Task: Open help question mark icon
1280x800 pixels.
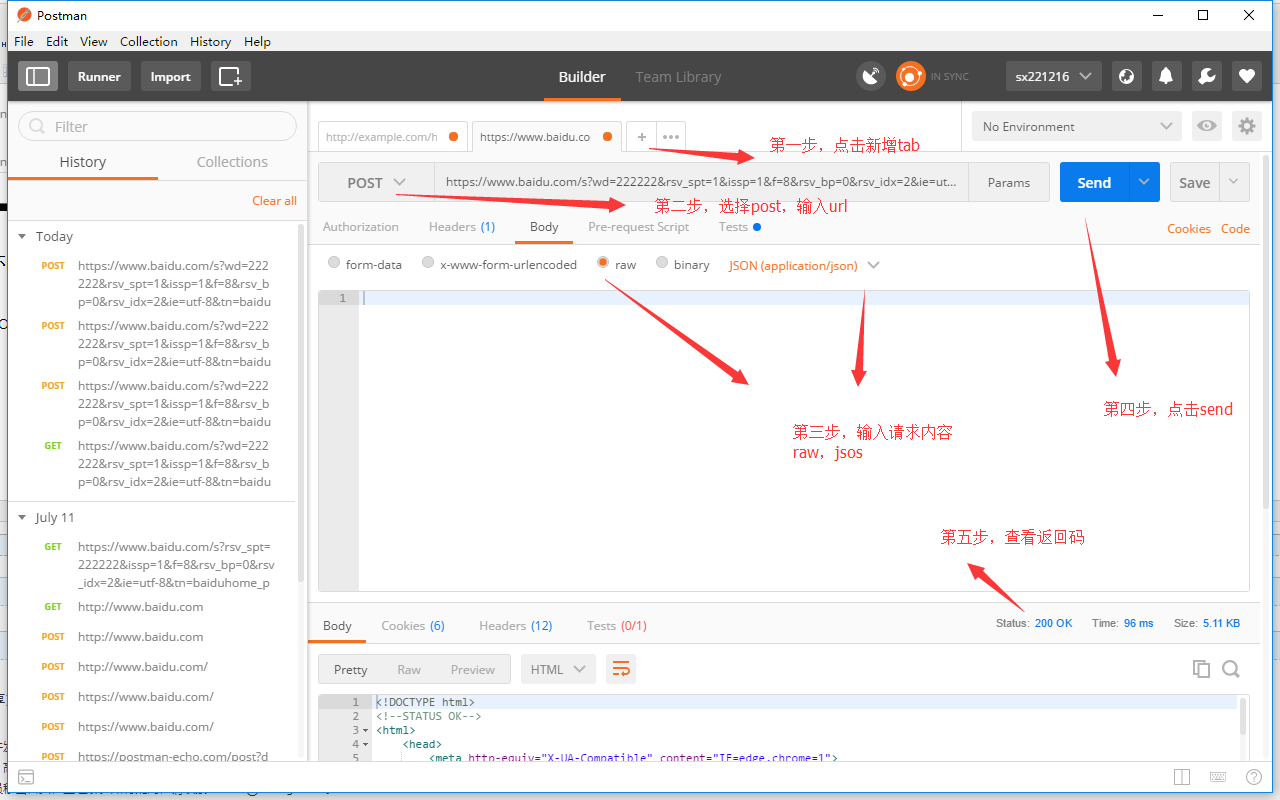Action: coord(1254,777)
